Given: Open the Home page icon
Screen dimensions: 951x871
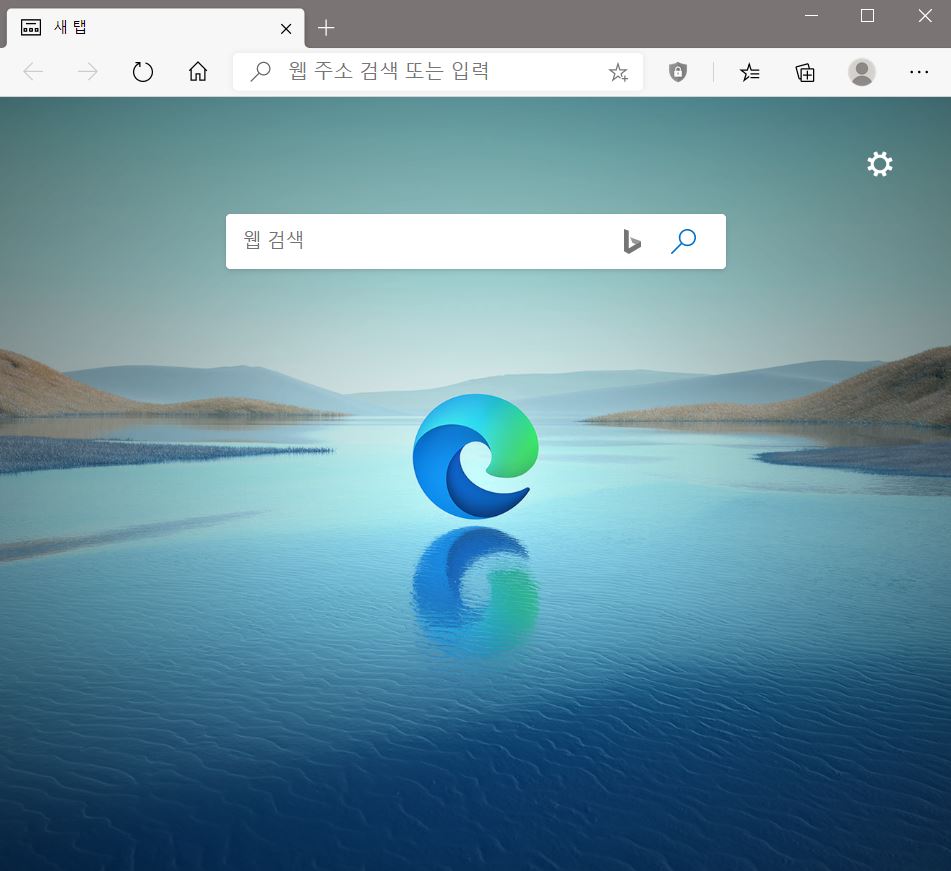Looking at the screenshot, I should (x=198, y=72).
